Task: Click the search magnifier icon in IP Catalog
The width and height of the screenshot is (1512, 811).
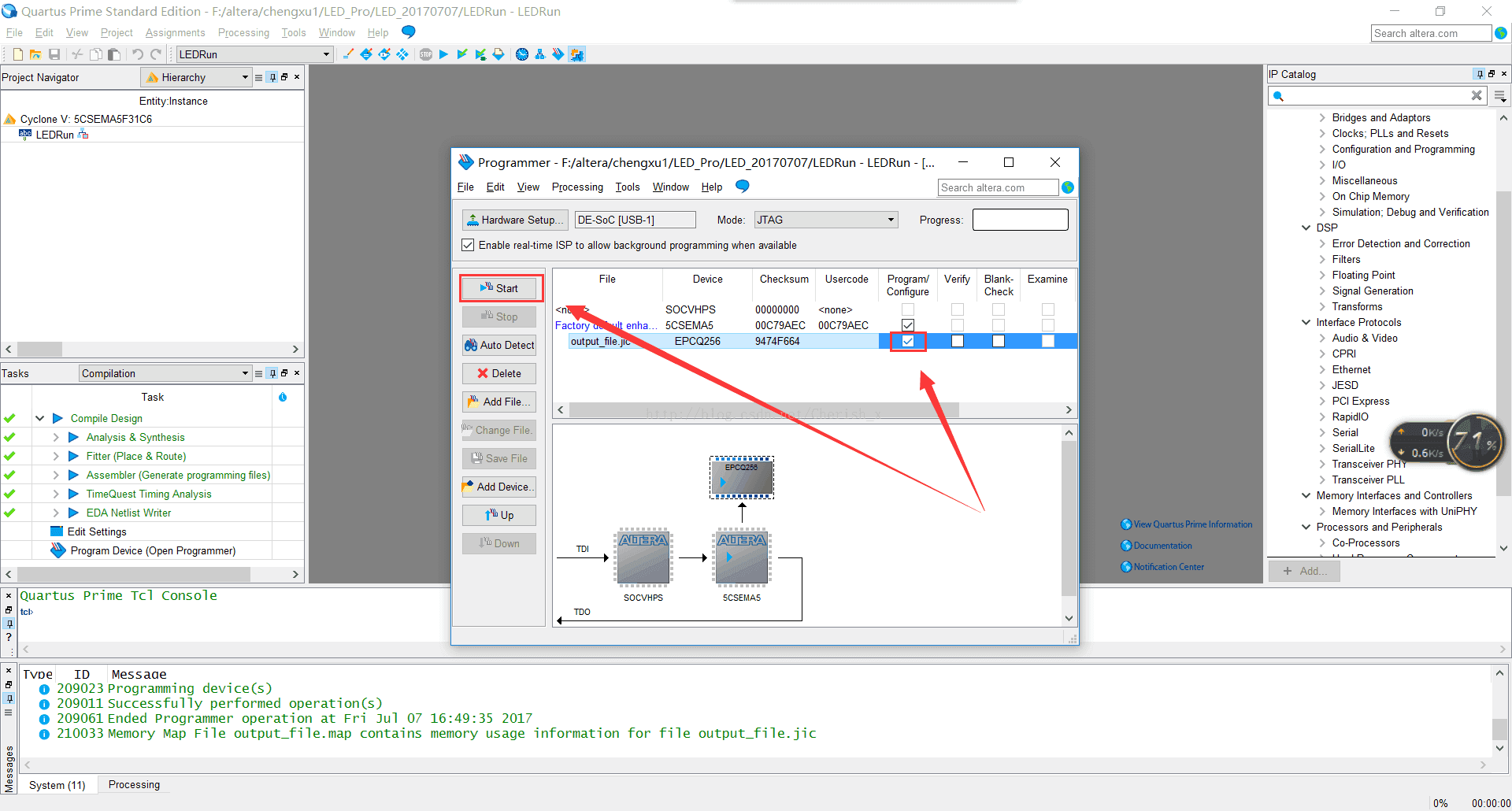Action: click(x=1279, y=96)
